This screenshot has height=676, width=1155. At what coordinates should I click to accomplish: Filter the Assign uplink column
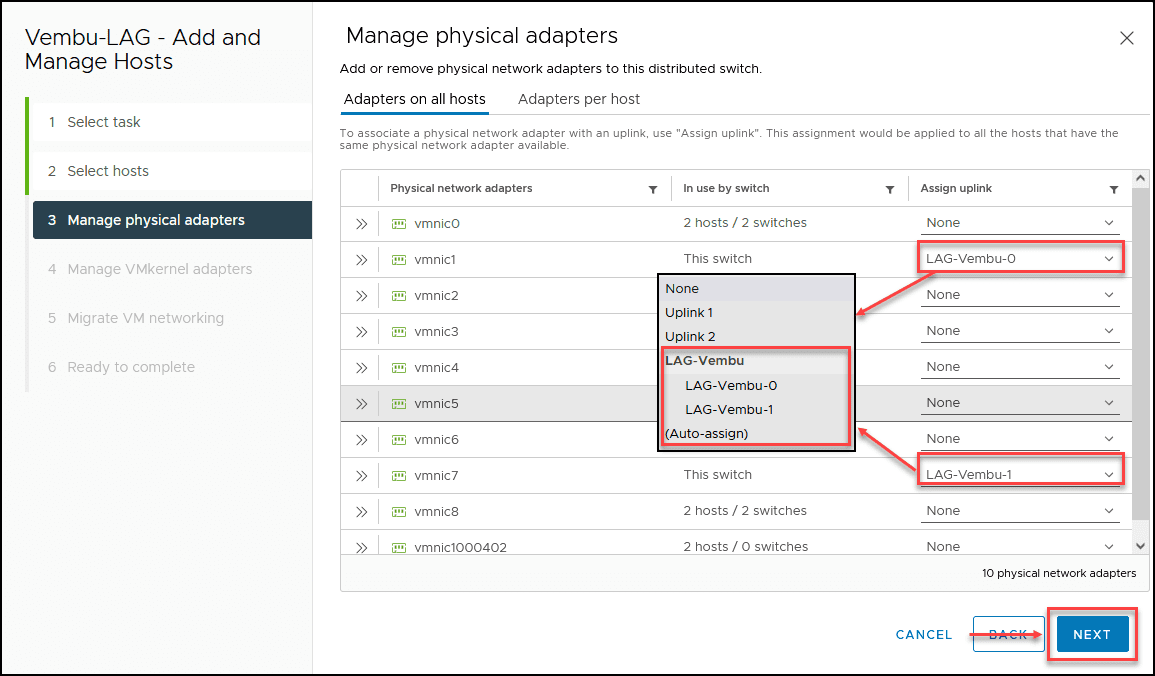pyautogui.click(x=1114, y=189)
